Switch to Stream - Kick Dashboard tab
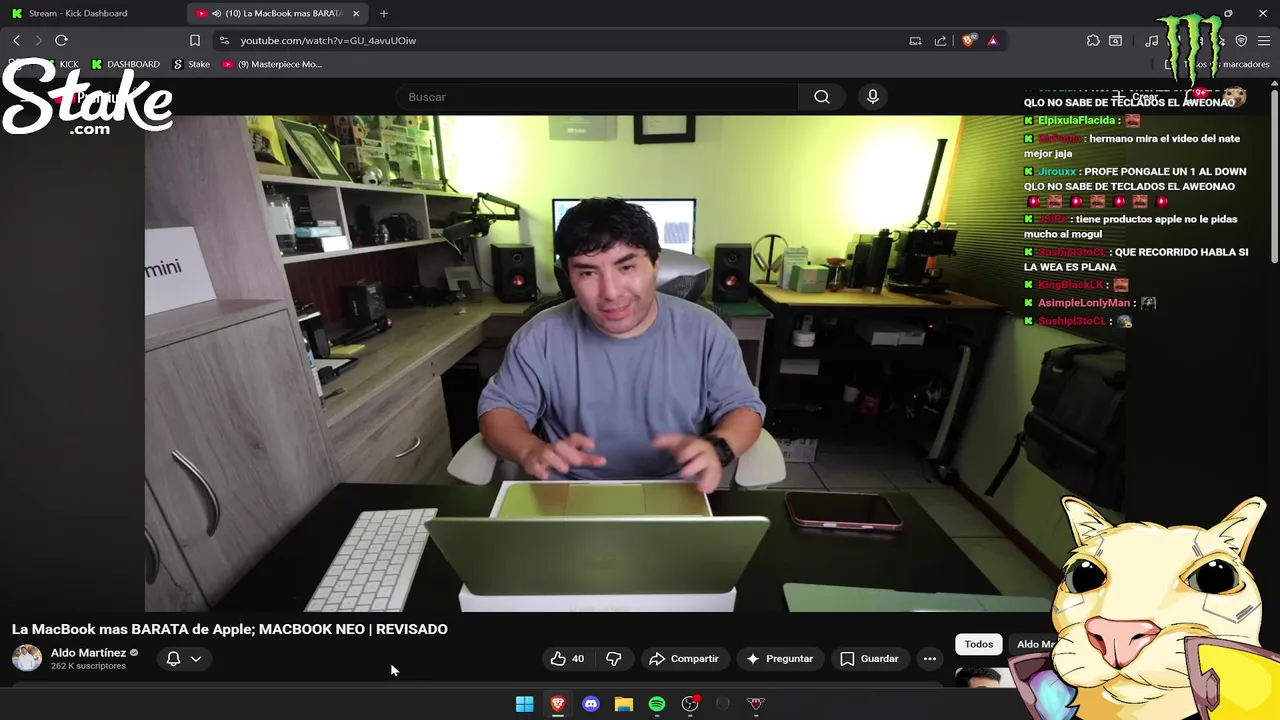 pos(92,13)
